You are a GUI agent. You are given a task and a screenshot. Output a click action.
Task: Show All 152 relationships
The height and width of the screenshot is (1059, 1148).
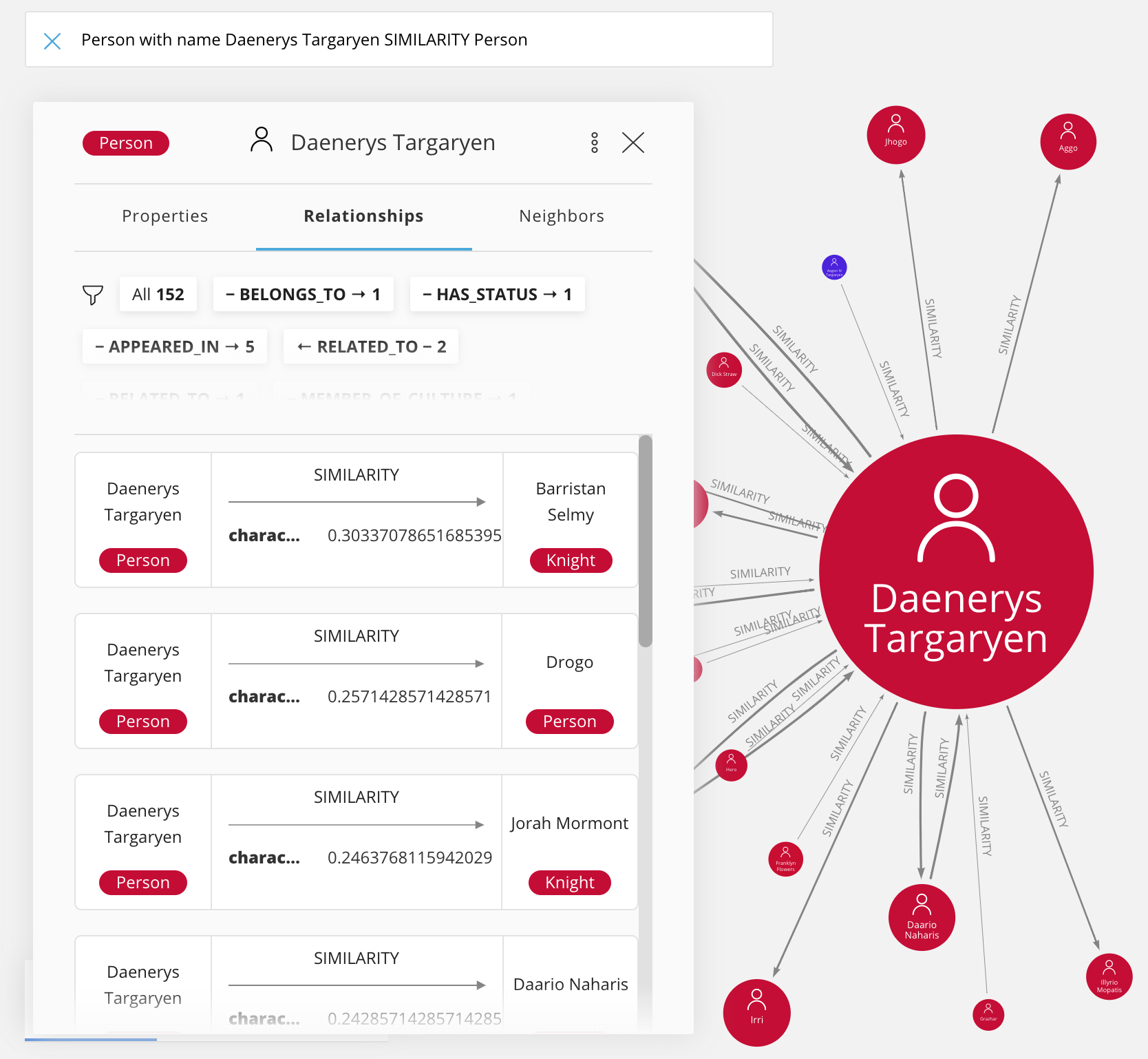158,295
